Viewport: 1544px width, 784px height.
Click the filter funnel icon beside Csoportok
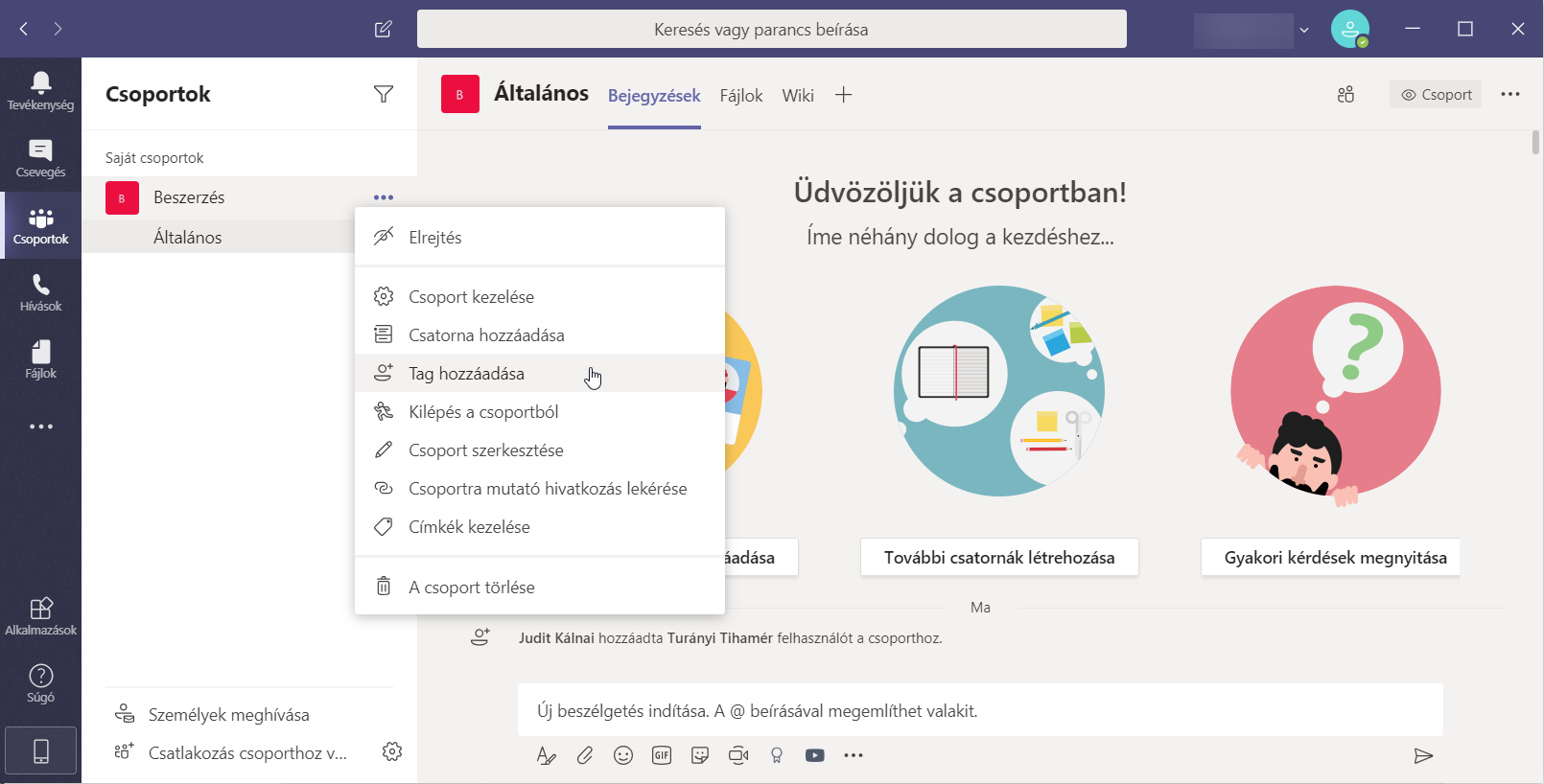coord(384,94)
